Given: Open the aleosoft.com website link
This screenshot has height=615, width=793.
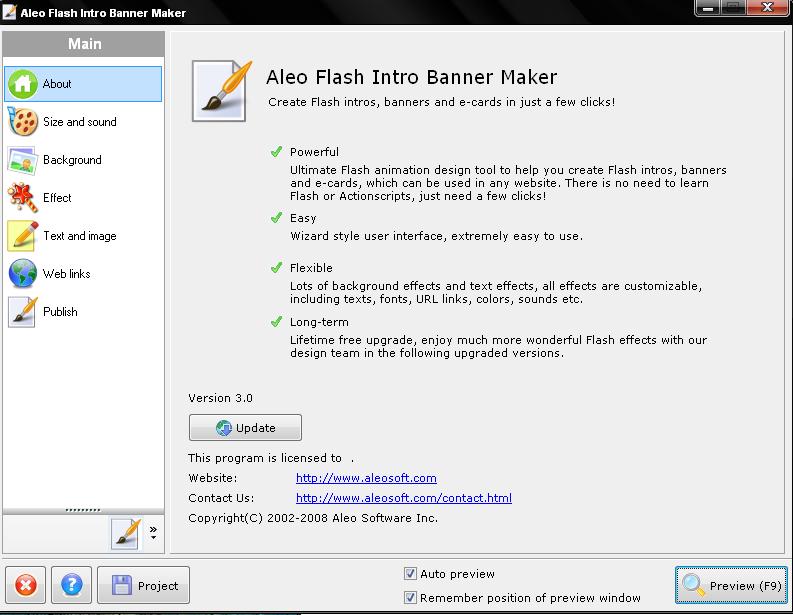Looking at the screenshot, I should pos(366,478).
